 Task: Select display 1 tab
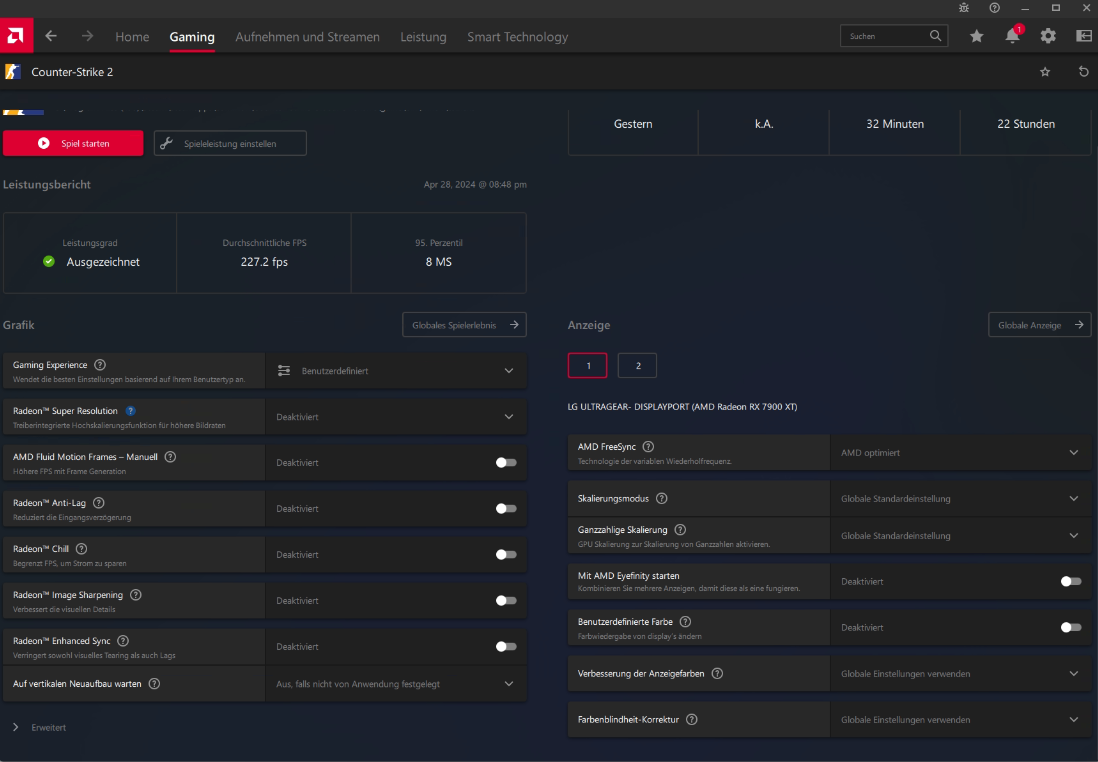(x=588, y=366)
